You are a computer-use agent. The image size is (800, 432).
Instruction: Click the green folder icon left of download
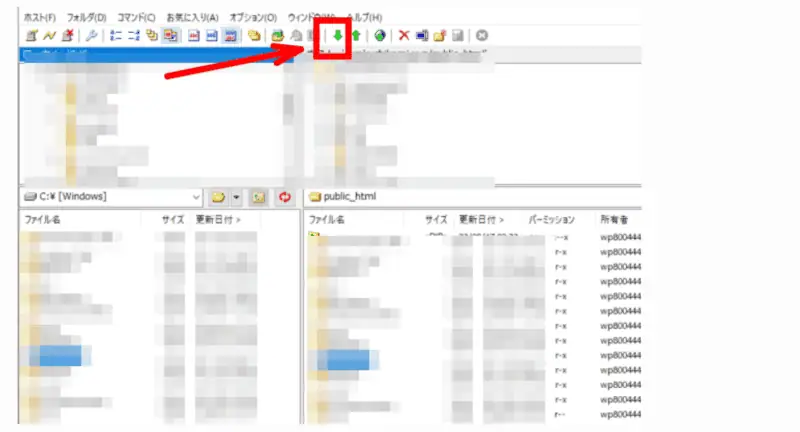pyautogui.click(x=278, y=36)
